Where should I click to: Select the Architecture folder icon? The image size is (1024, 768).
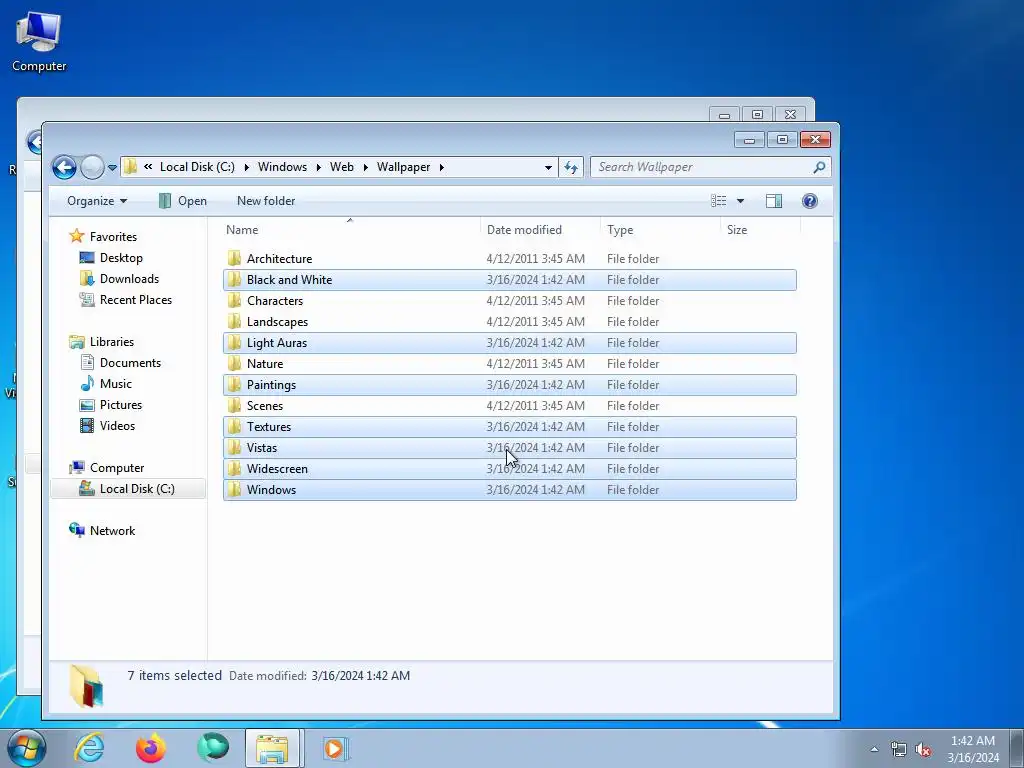click(x=234, y=259)
